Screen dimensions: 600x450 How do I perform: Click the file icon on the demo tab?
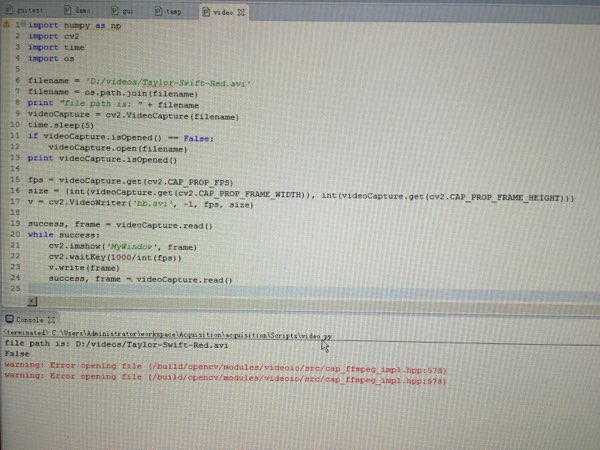[68, 10]
